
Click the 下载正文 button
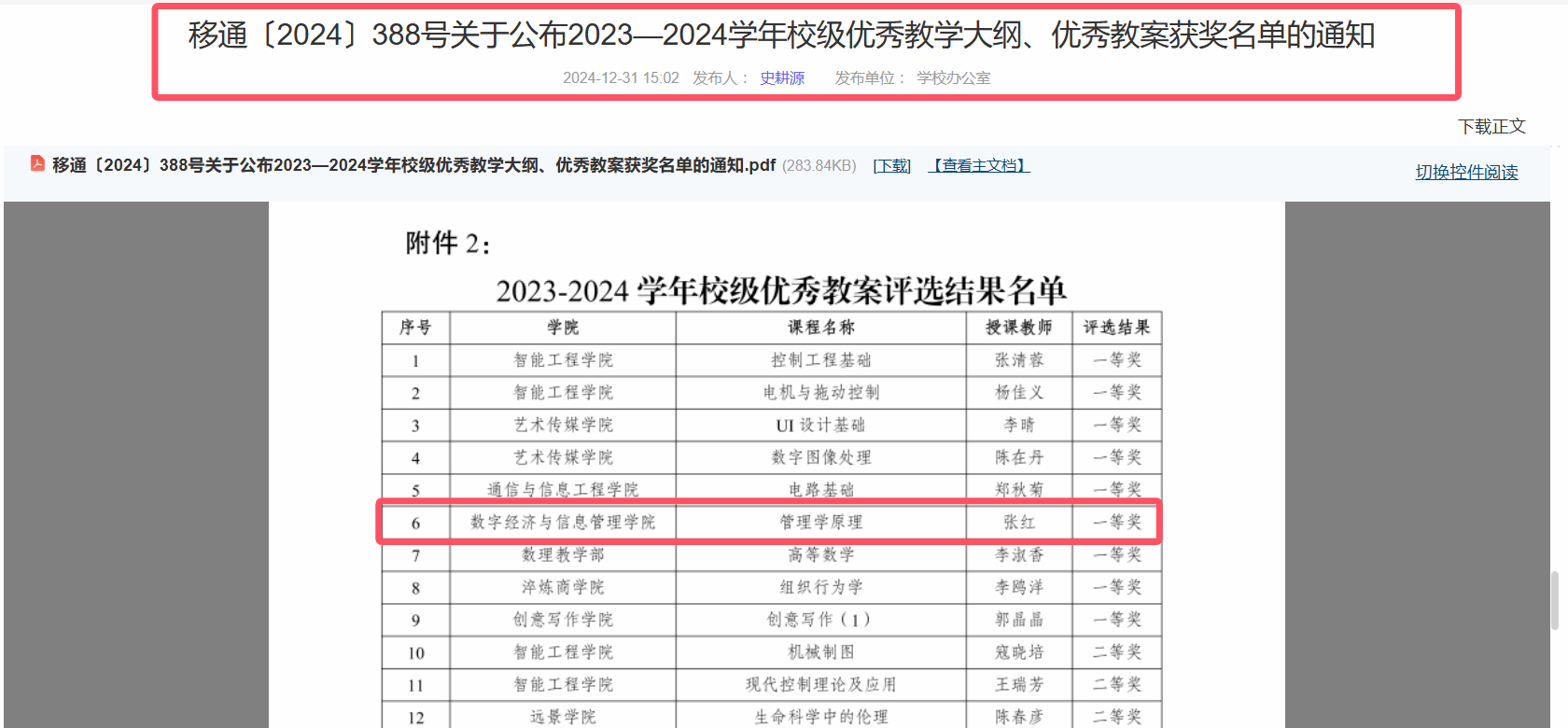(1491, 126)
